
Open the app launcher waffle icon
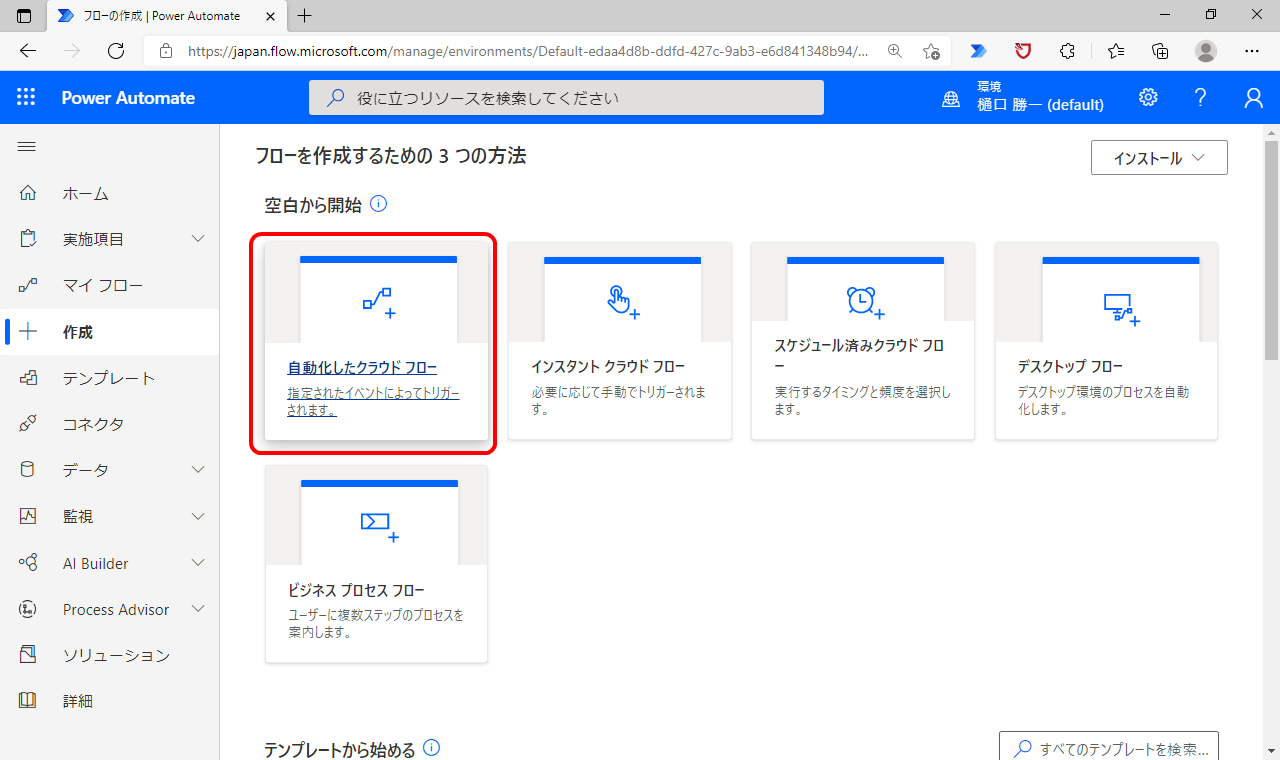click(26, 97)
